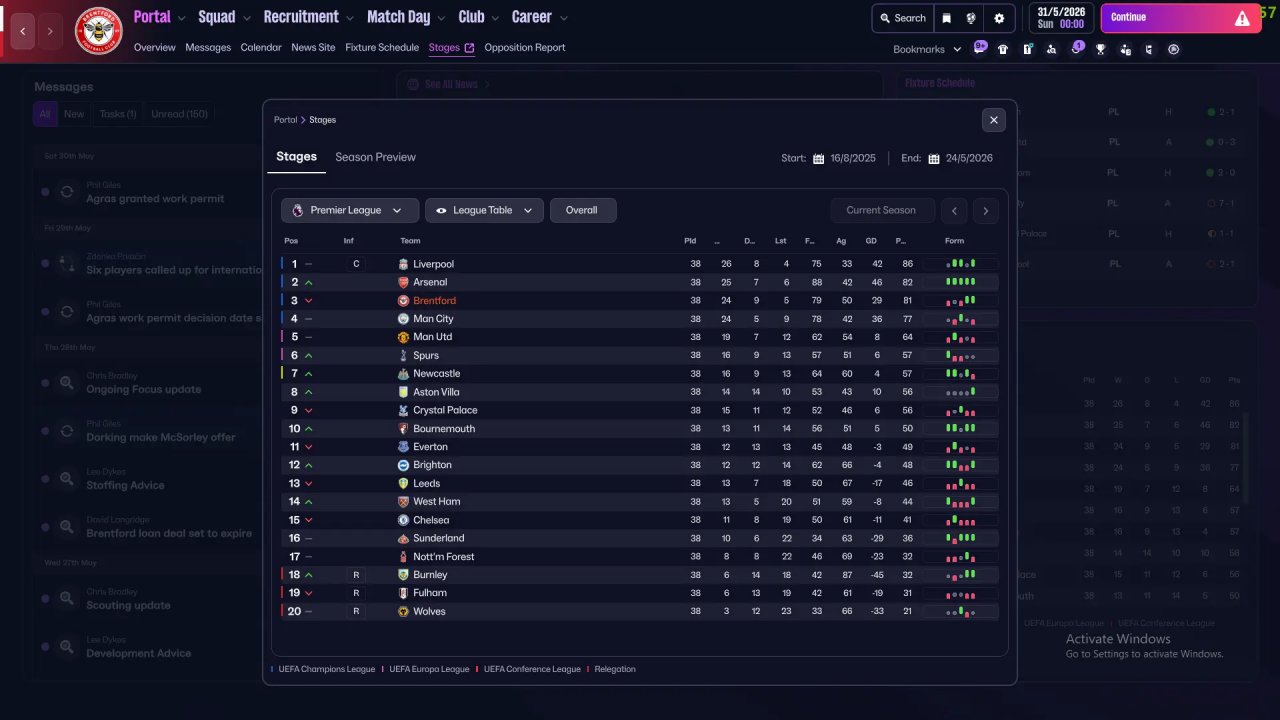This screenshot has width=1280, height=720.
Task: Click the 31/5/2026 date and time display
Action: [1061, 18]
